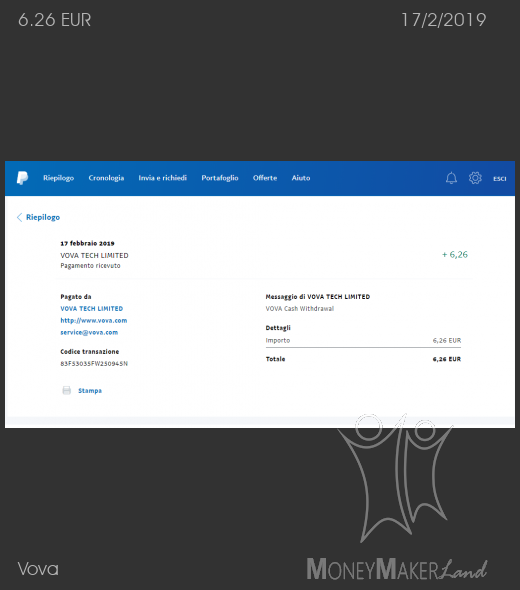Follow the blue Riepilogo back link

(x=43, y=217)
